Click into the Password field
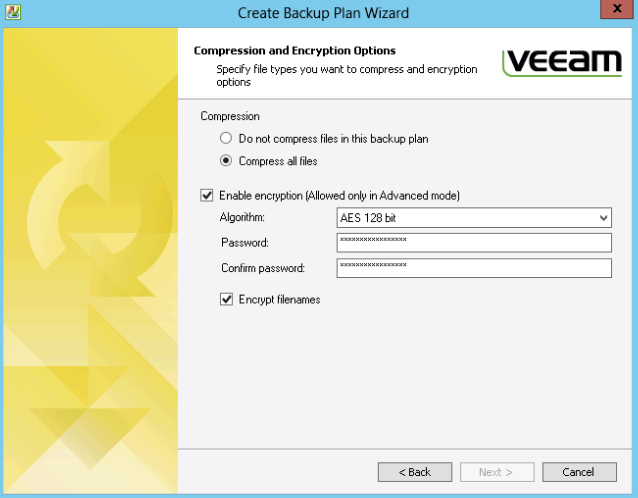 [474, 243]
